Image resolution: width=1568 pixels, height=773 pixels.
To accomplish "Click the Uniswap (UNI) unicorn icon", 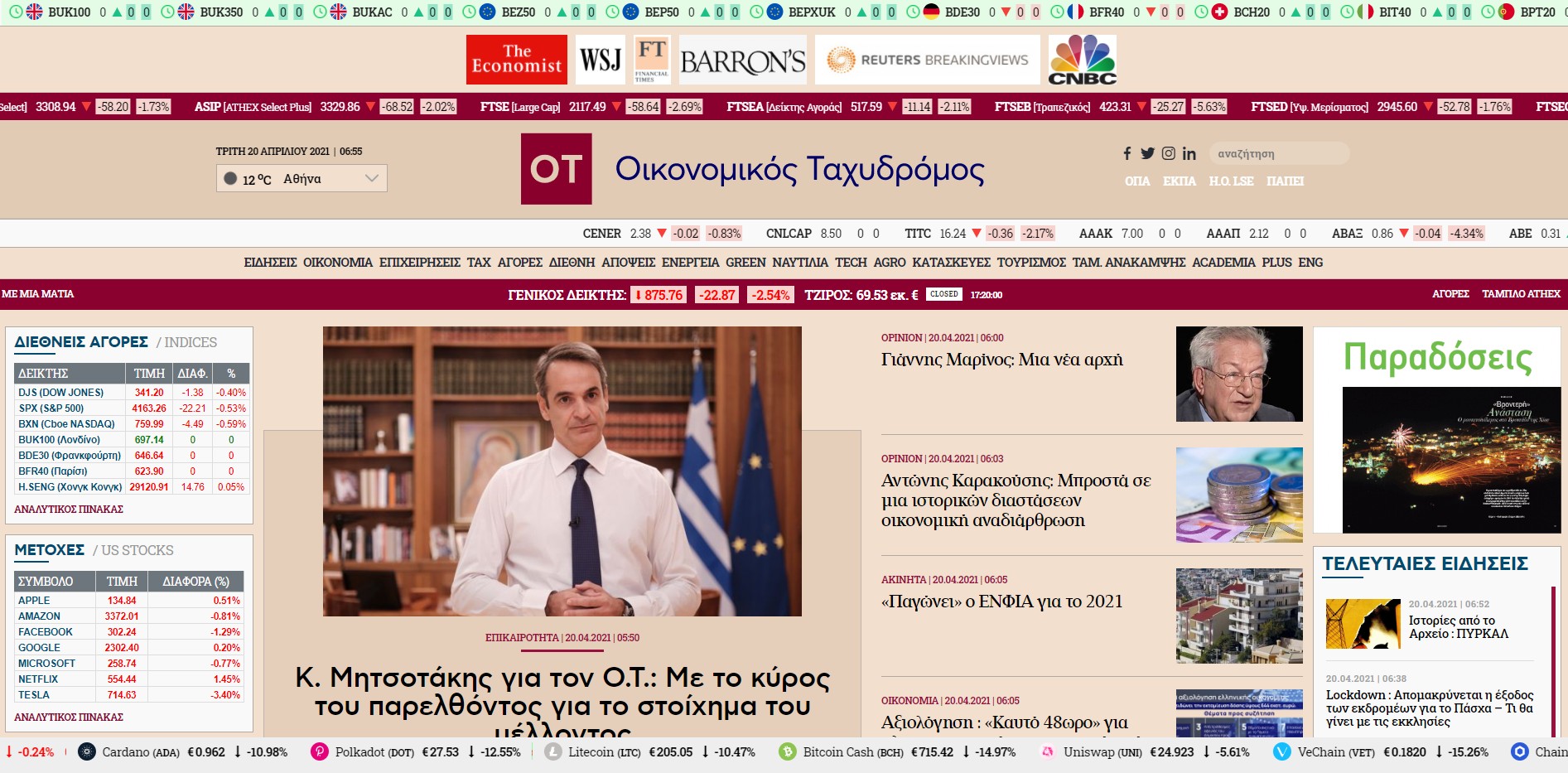I will pyautogui.click(x=1048, y=752).
